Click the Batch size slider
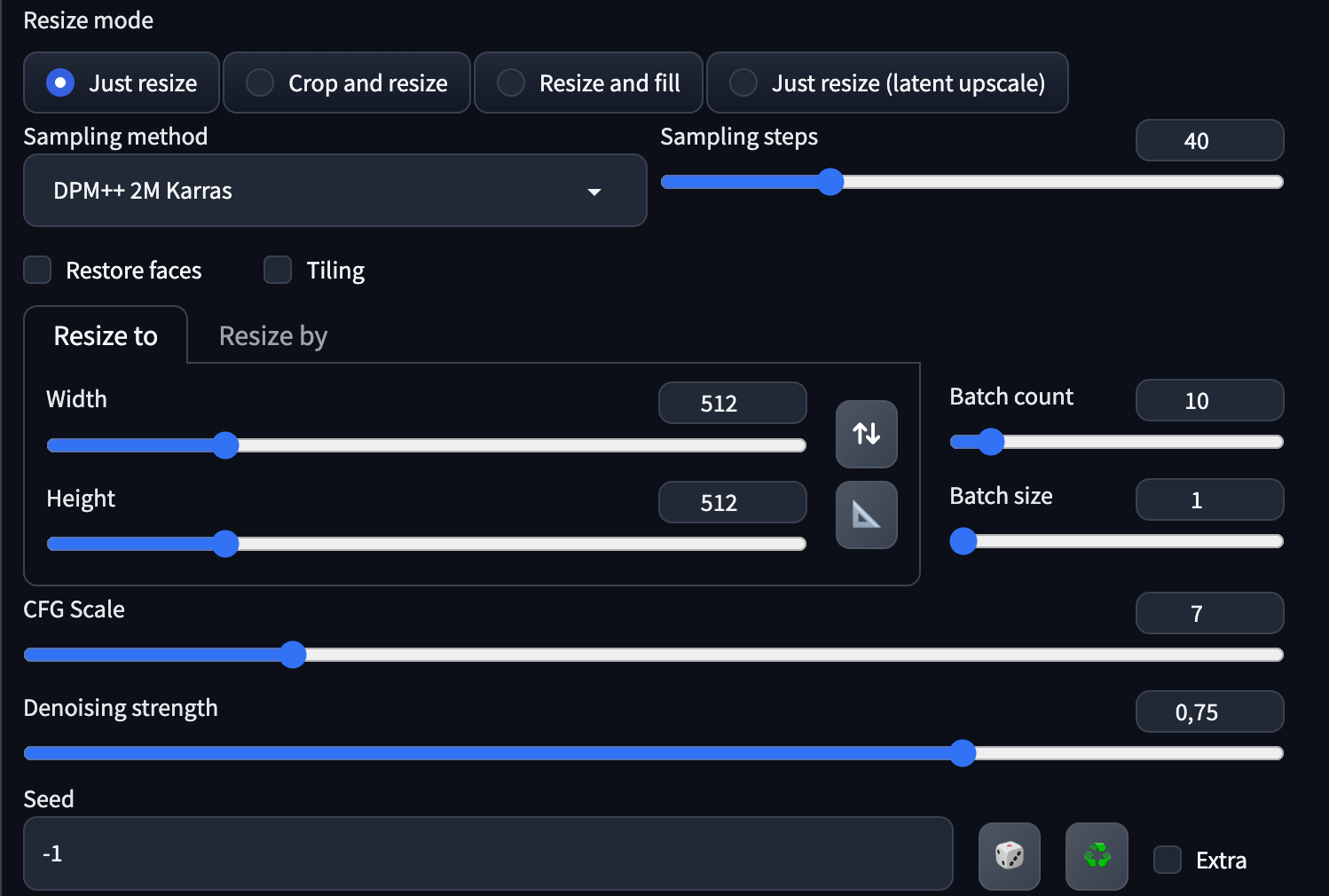The image size is (1329, 896). (x=1117, y=541)
